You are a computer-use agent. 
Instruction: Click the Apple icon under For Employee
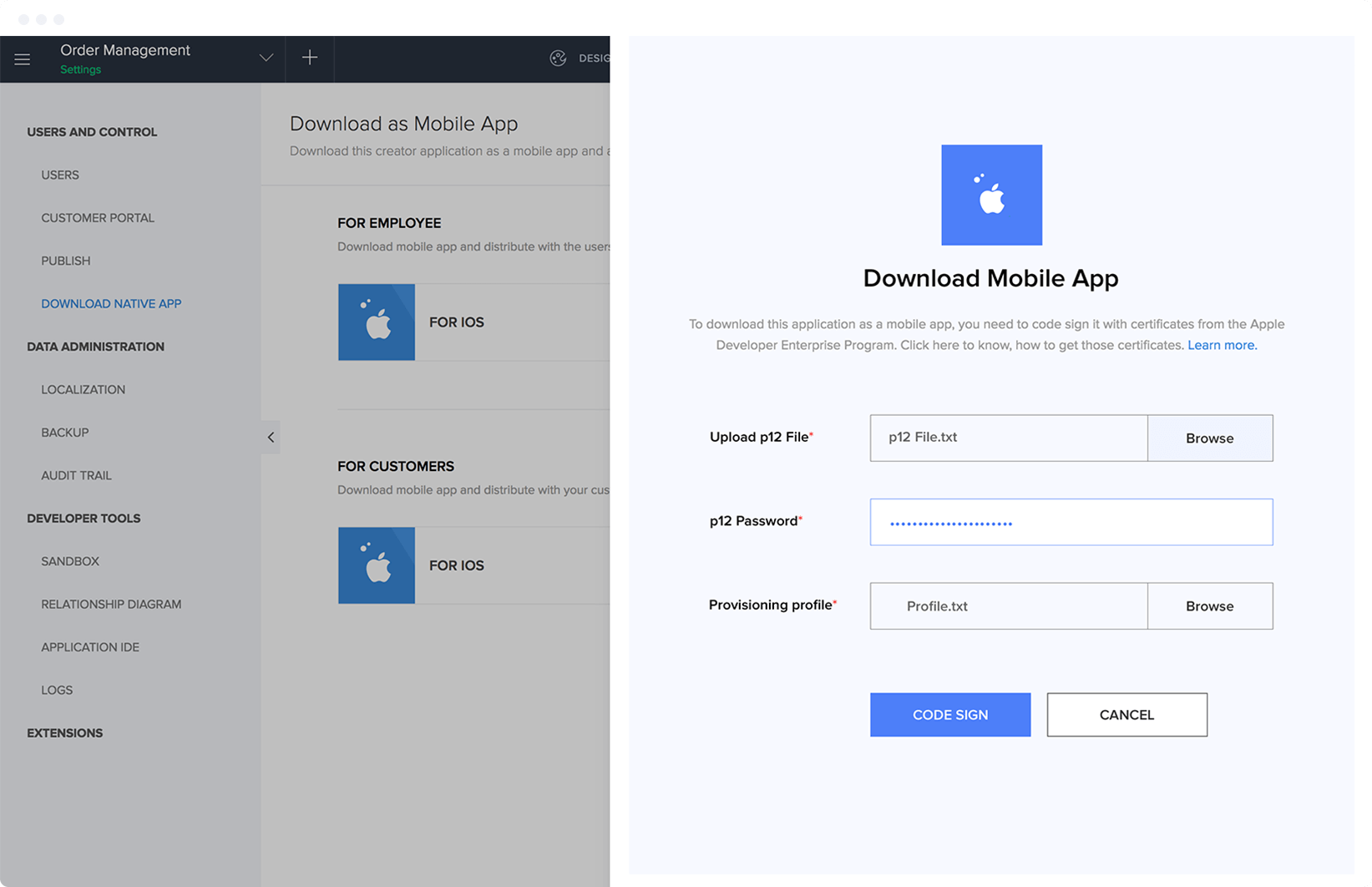point(377,322)
